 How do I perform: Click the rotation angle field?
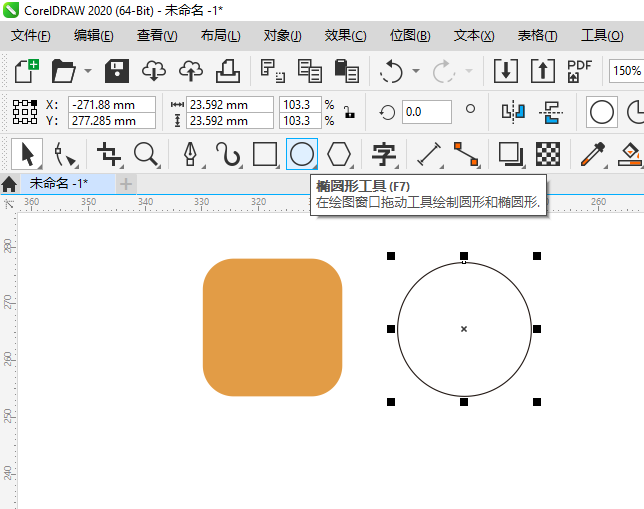coord(427,112)
